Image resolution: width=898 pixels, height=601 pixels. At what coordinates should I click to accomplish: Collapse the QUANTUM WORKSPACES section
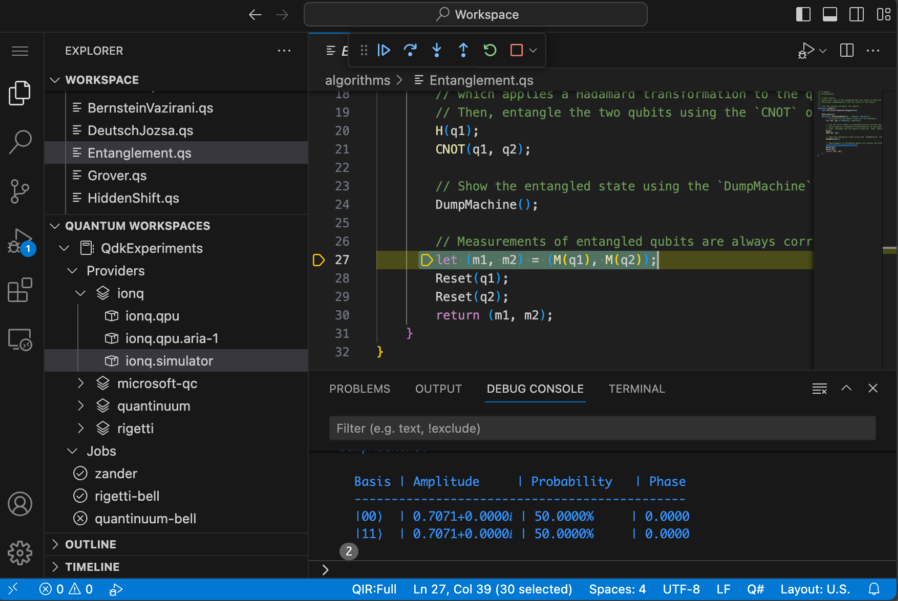click(55, 226)
